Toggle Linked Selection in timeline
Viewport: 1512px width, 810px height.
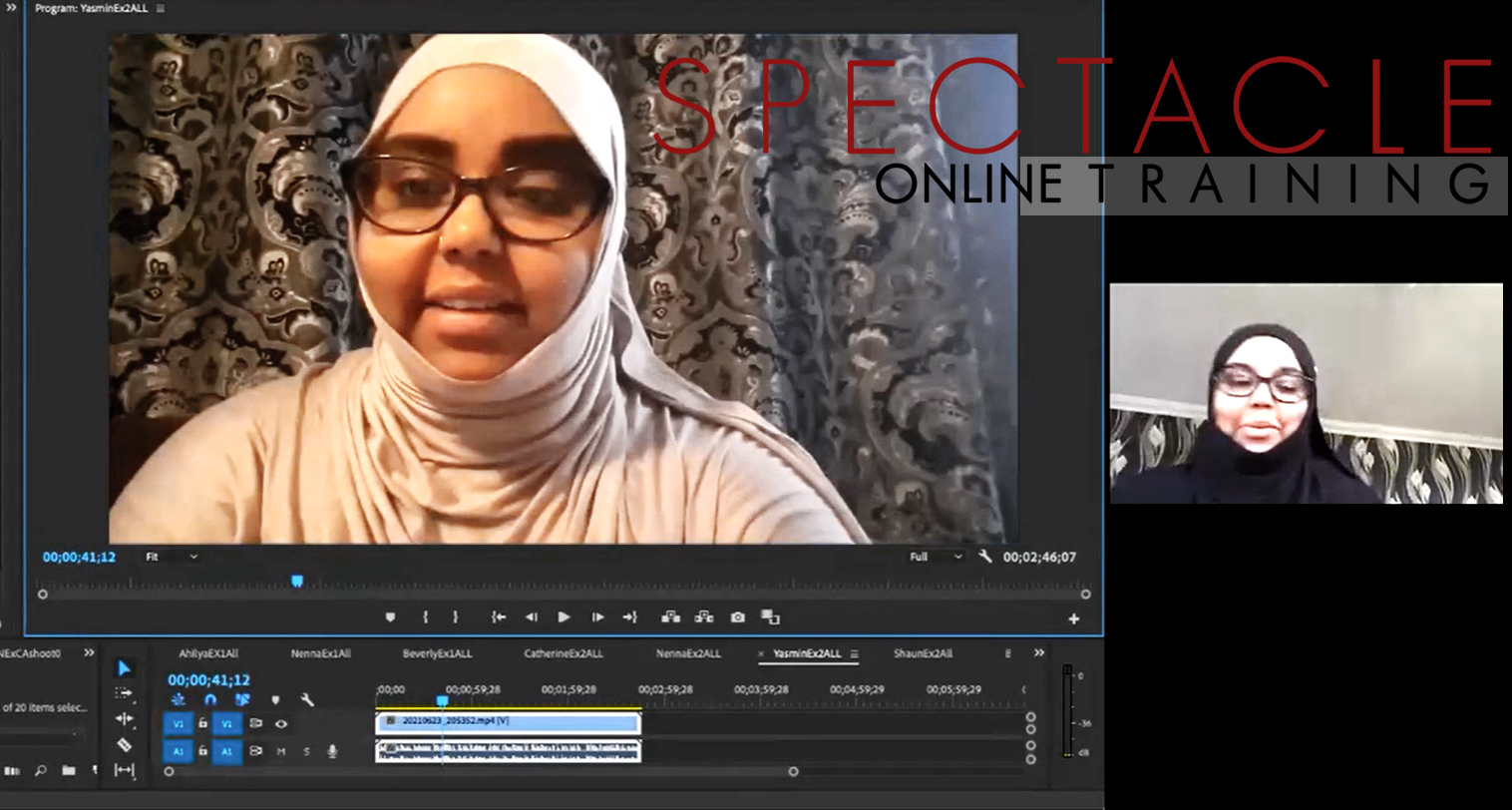(241, 700)
